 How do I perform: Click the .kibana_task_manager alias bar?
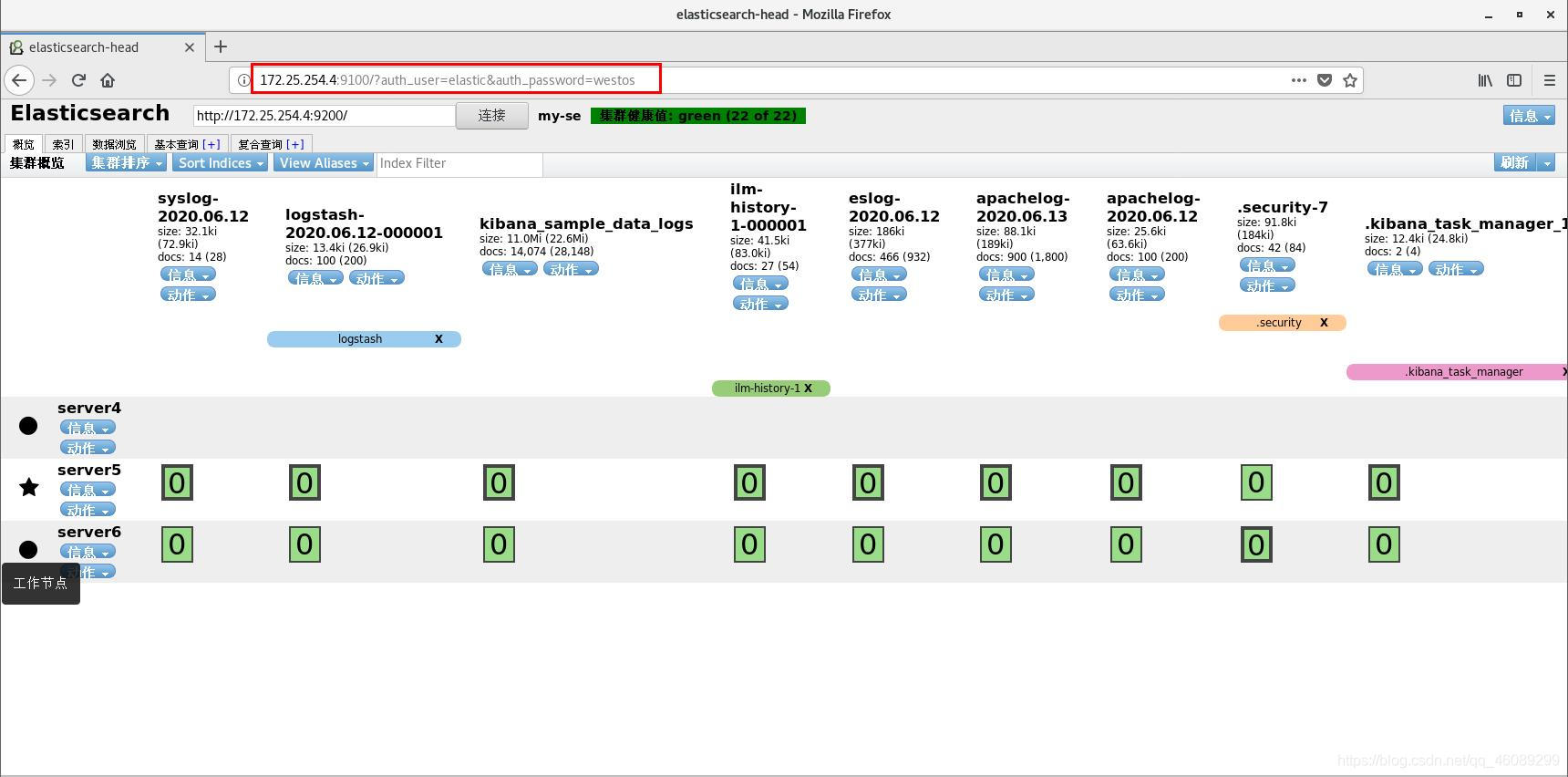[1457, 372]
